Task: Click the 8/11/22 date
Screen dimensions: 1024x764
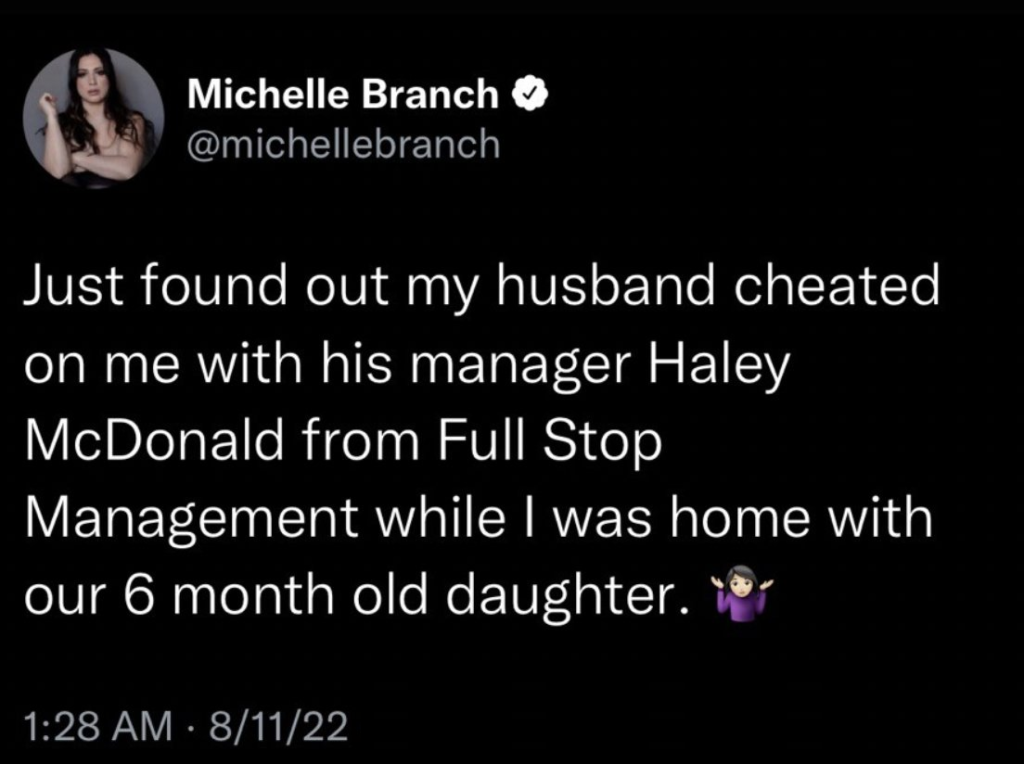Action: click(x=278, y=726)
